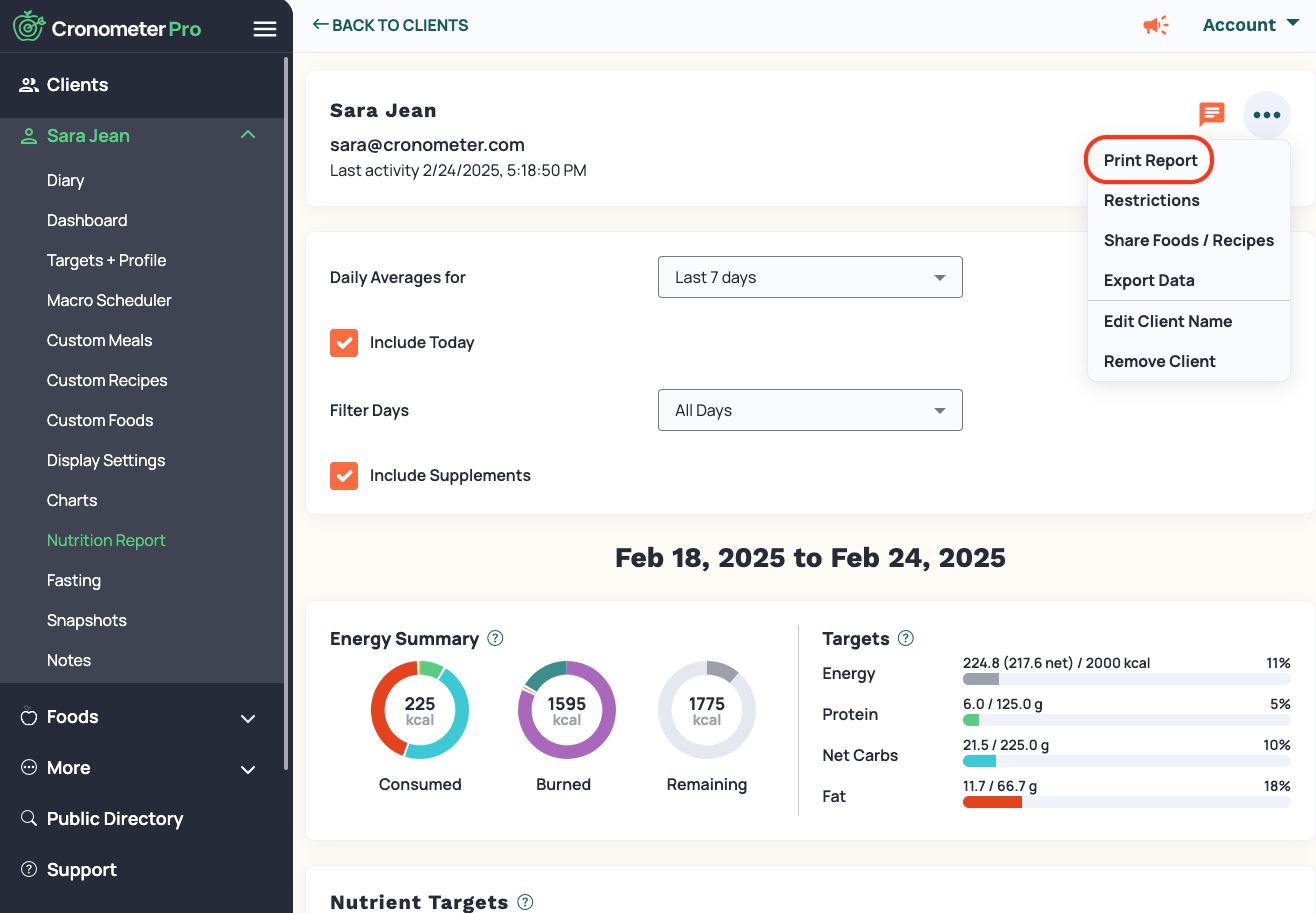The height and width of the screenshot is (913, 1316).
Task: Open Custom Foods page
Action: coord(100,420)
